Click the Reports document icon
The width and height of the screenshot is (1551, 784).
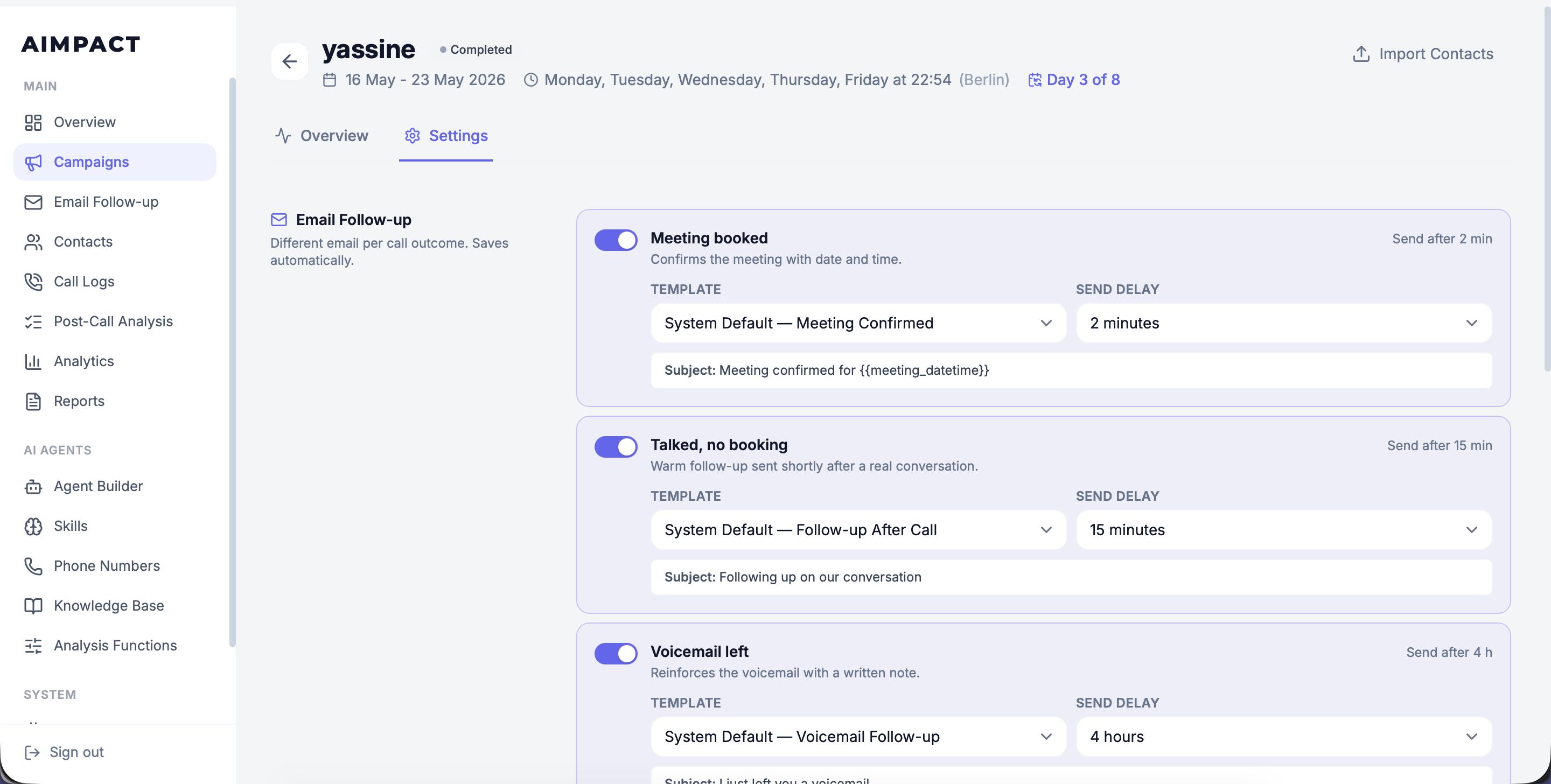(33, 401)
